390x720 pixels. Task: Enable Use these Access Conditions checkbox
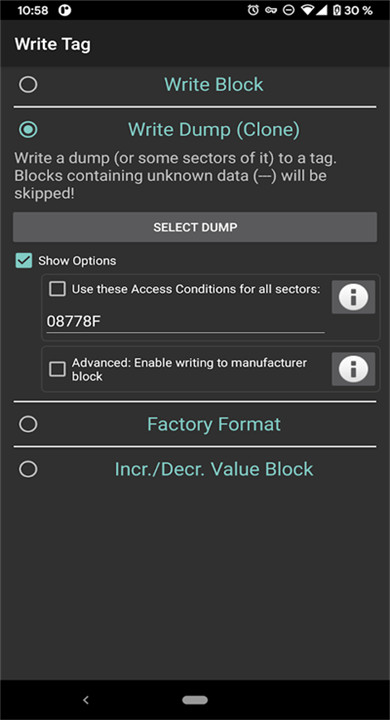pos(57,289)
